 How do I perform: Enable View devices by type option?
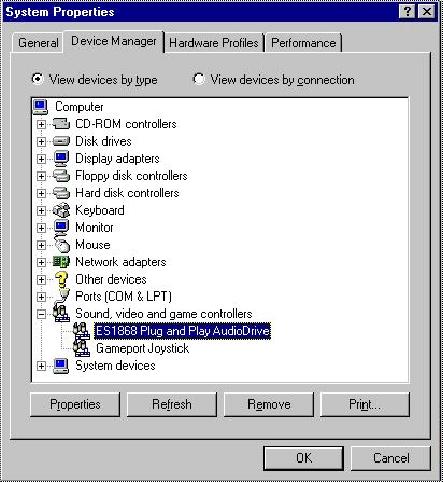(x=37, y=79)
